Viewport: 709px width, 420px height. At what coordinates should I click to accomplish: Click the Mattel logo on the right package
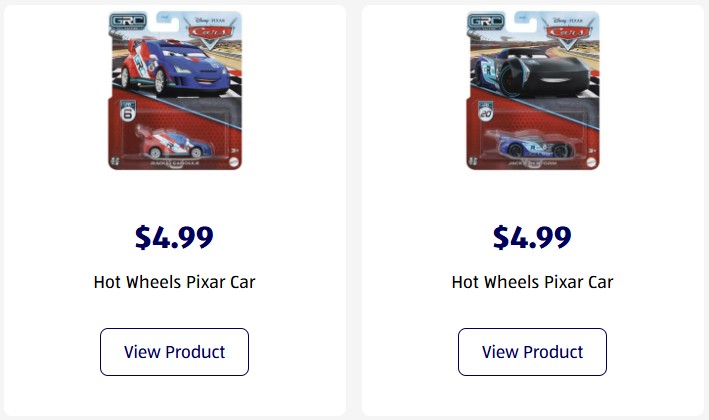(x=591, y=160)
